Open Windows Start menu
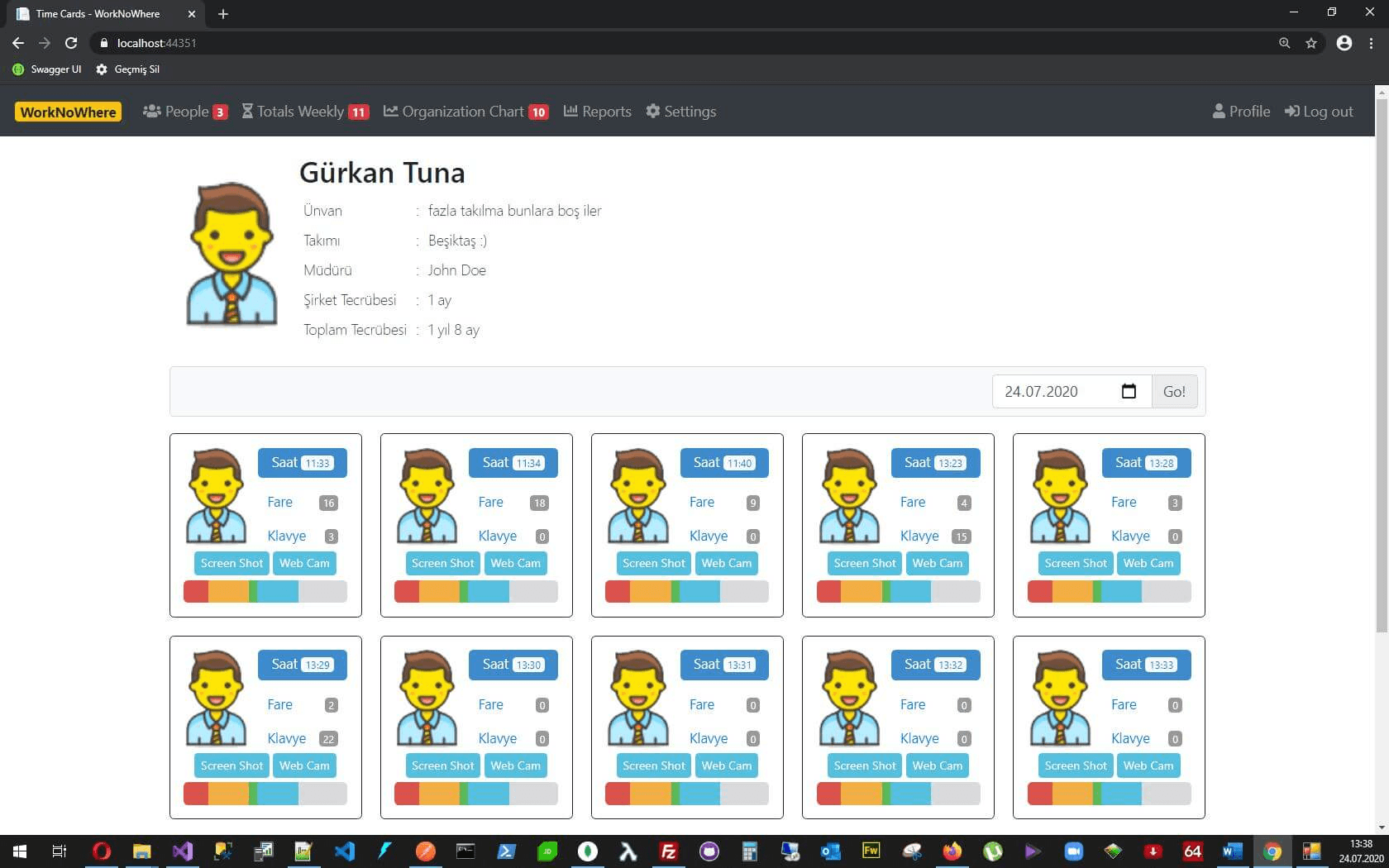The height and width of the screenshot is (868, 1389). coord(20,851)
